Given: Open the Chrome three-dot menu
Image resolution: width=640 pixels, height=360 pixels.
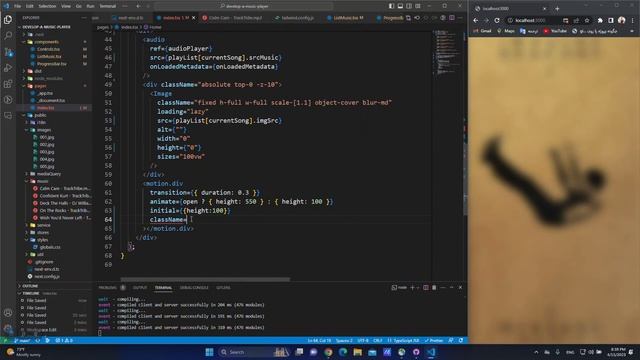Looking at the screenshot, I should click(x=632, y=20).
